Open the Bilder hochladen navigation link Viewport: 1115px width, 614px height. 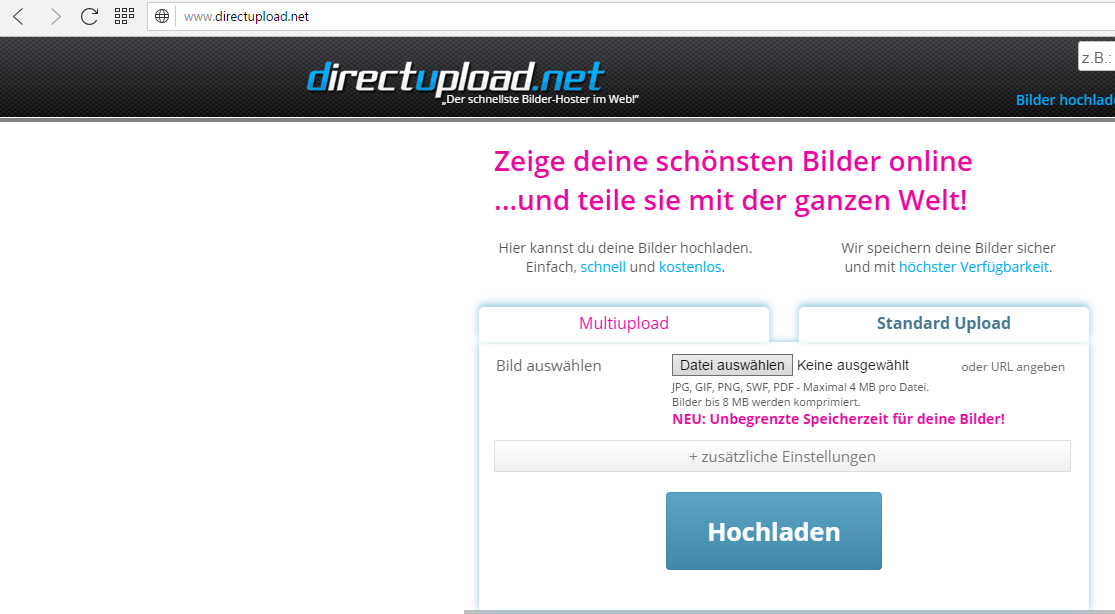coord(1065,100)
